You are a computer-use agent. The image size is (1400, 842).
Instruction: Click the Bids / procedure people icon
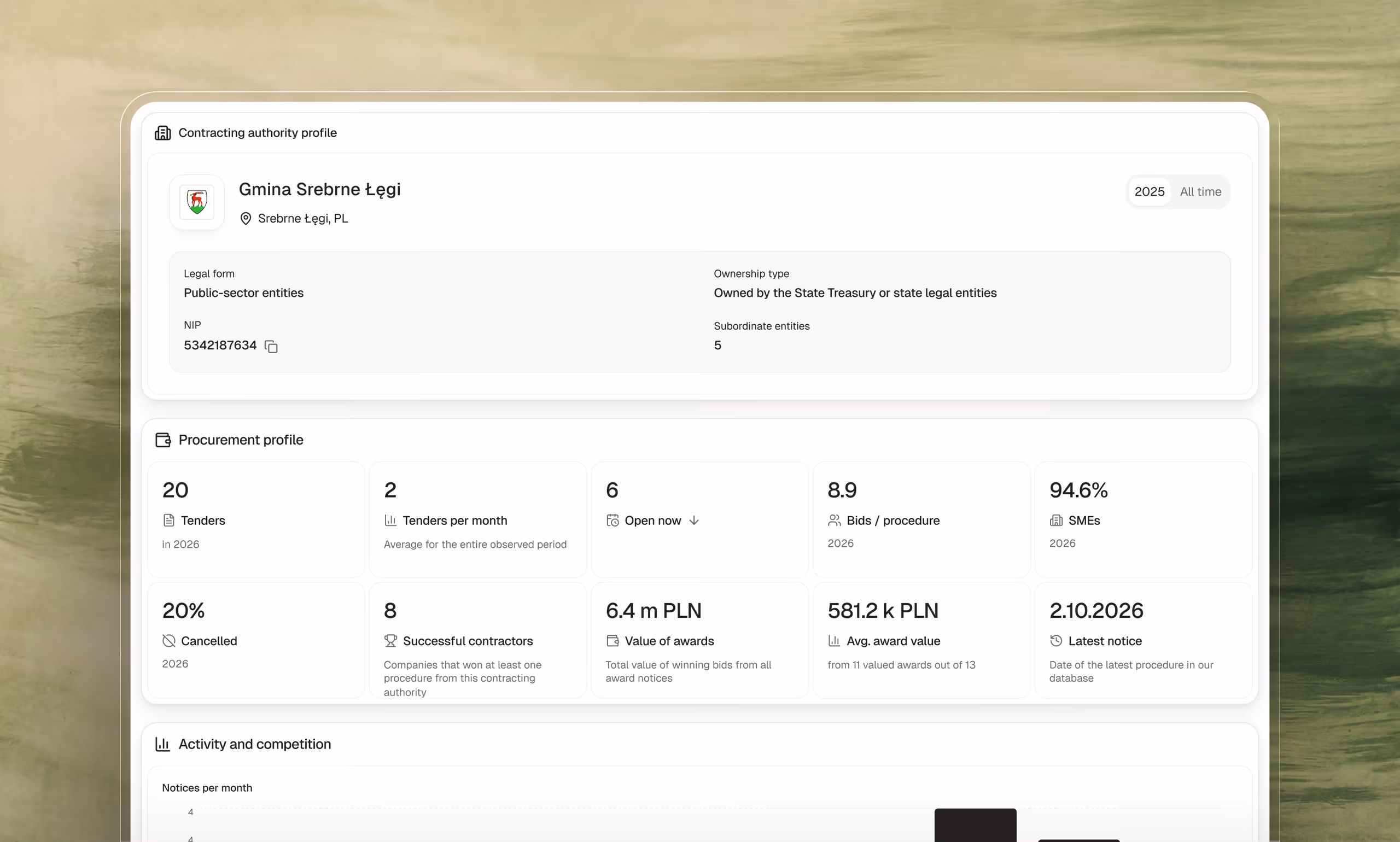click(x=834, y=521)
